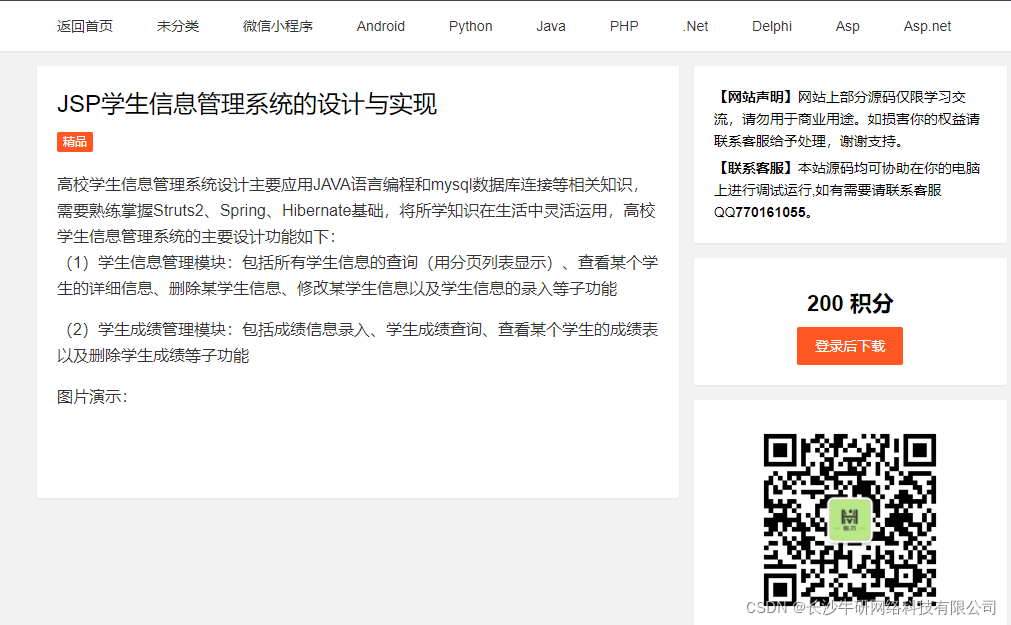This screenshot has height=625, width=1011.
Task: Select the Android nav item
Action: pyautogui.click(x=380, y=26)
